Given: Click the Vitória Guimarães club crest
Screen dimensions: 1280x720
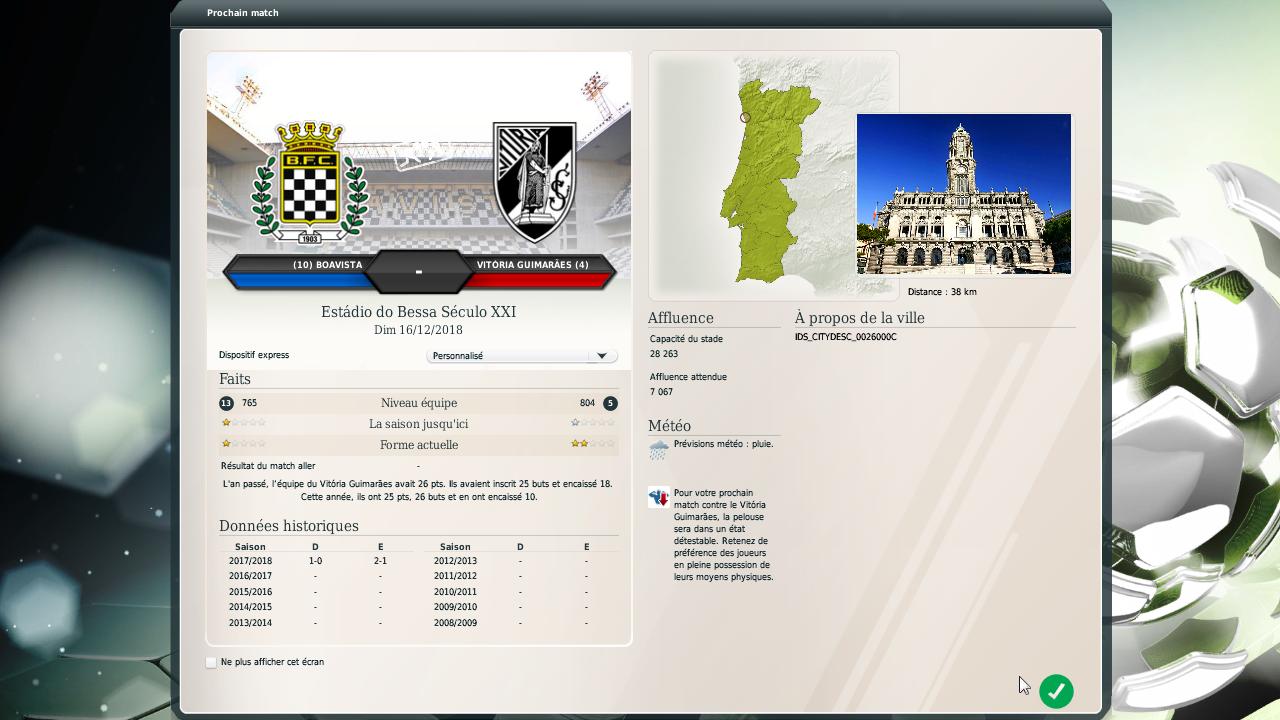Looking at the screenshot, I should 535,182.
